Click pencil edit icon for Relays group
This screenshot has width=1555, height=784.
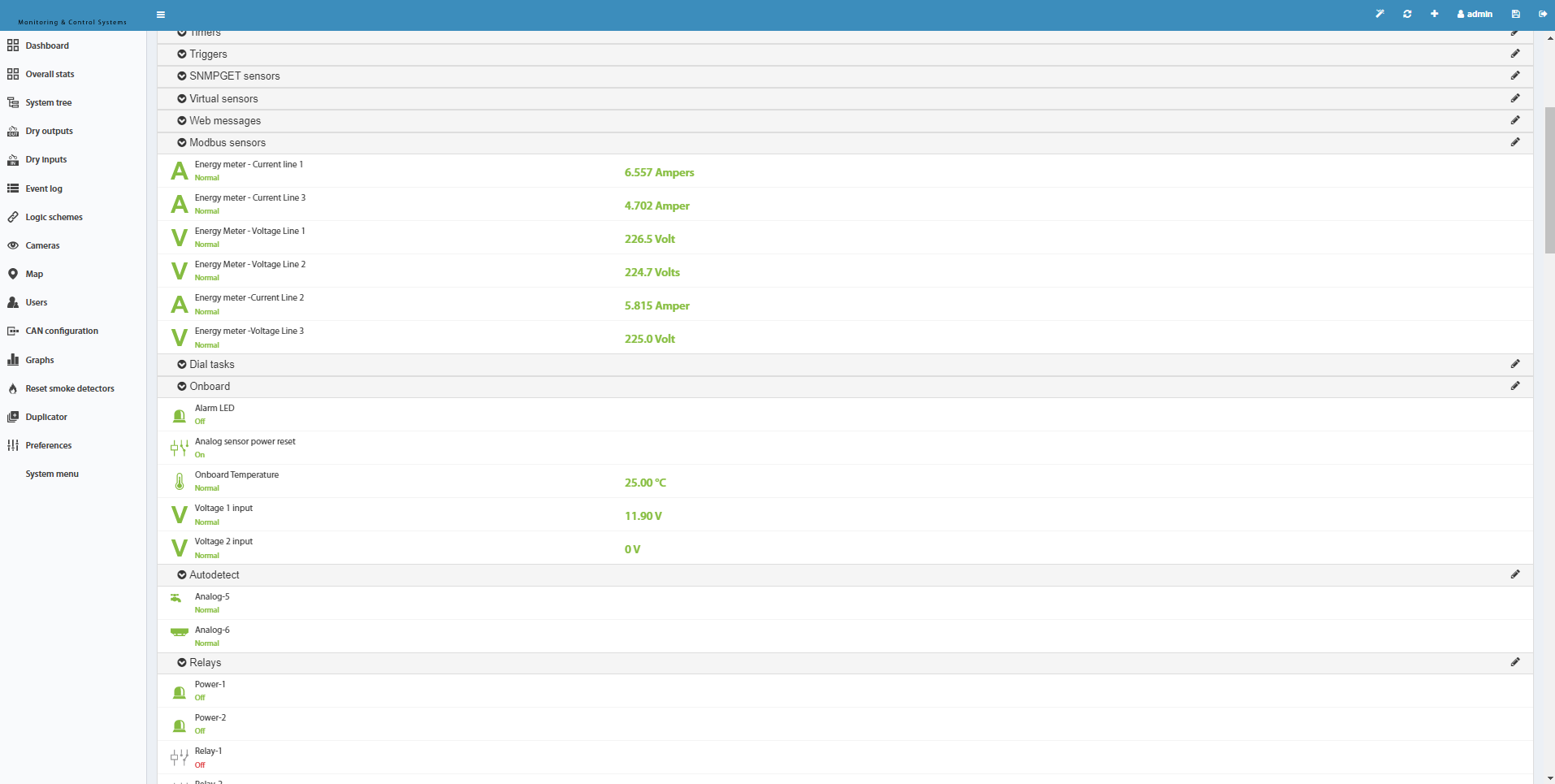(1515, 662)
